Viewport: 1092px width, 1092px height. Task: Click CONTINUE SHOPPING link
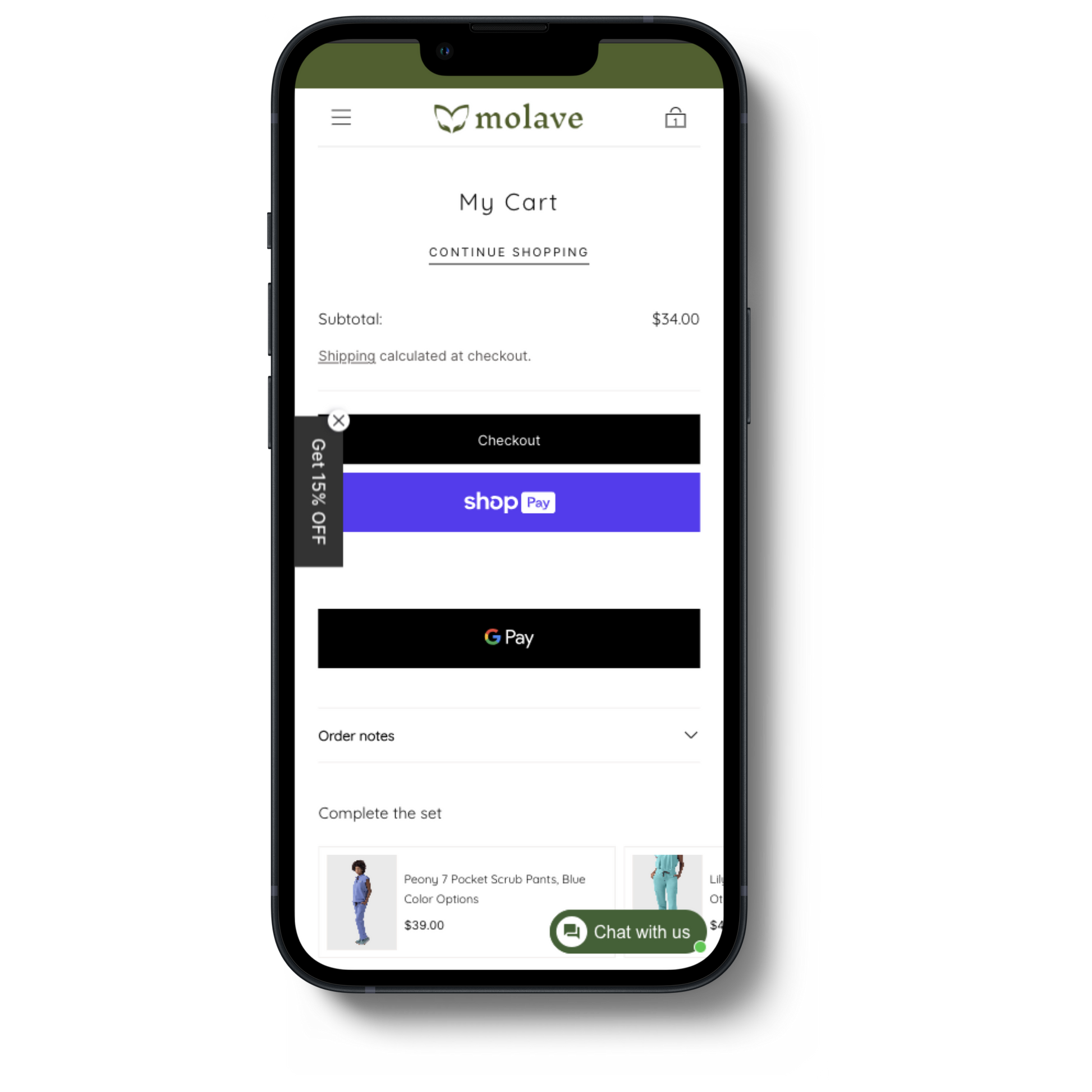coord(509,251)
